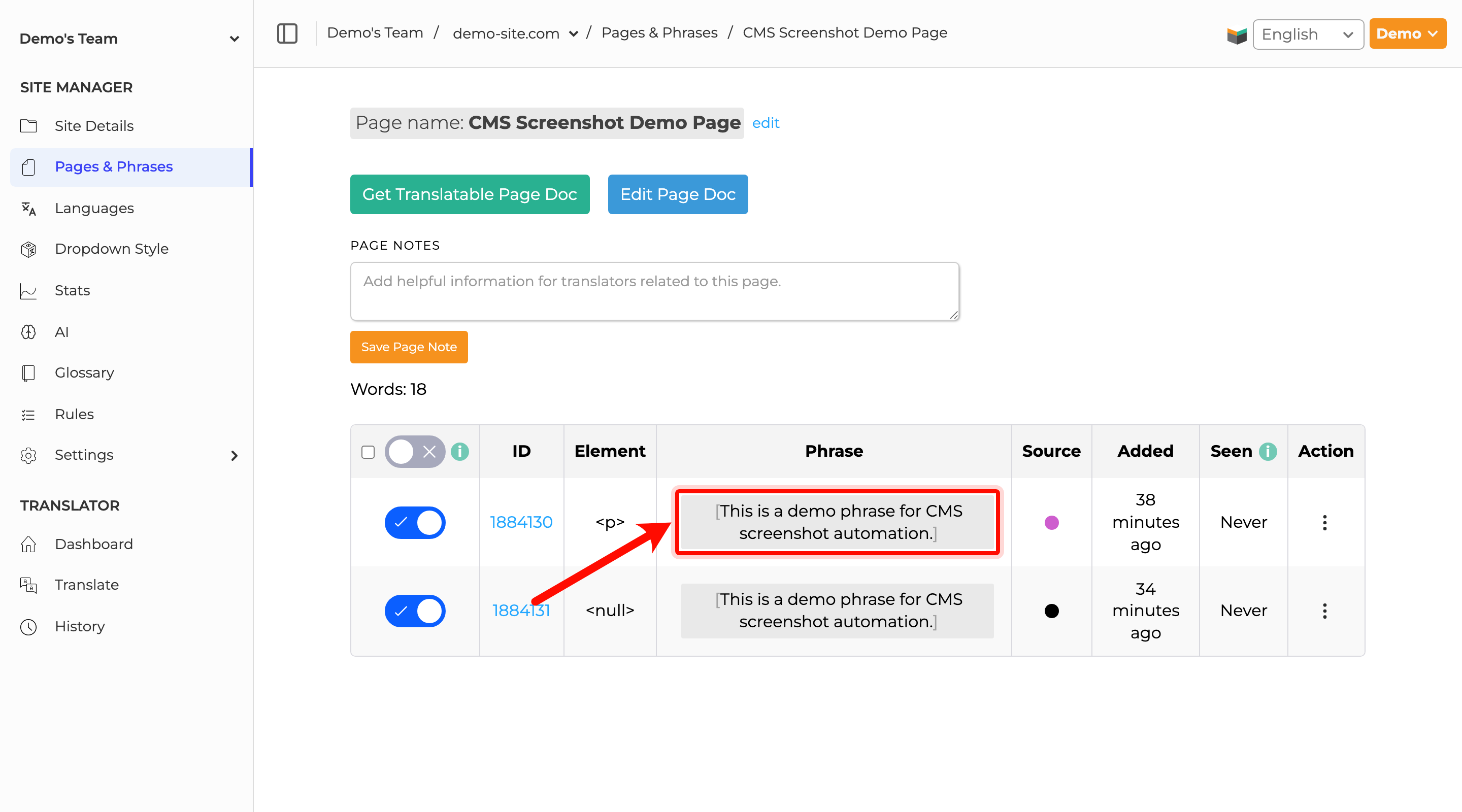Open the Glossary section

click(x=85, y=373)
